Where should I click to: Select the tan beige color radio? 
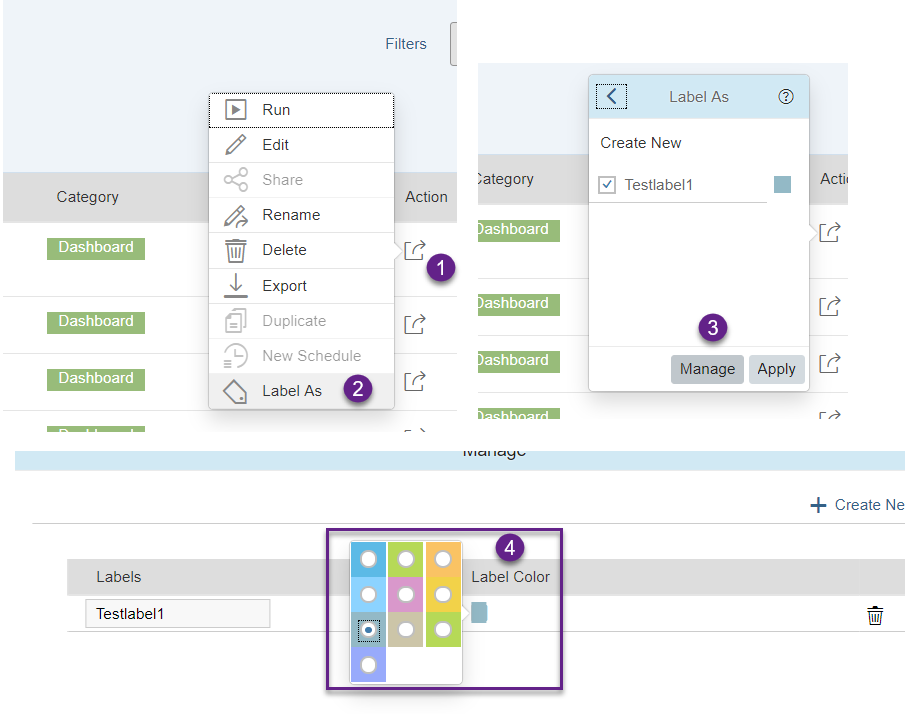click(406, 630)
